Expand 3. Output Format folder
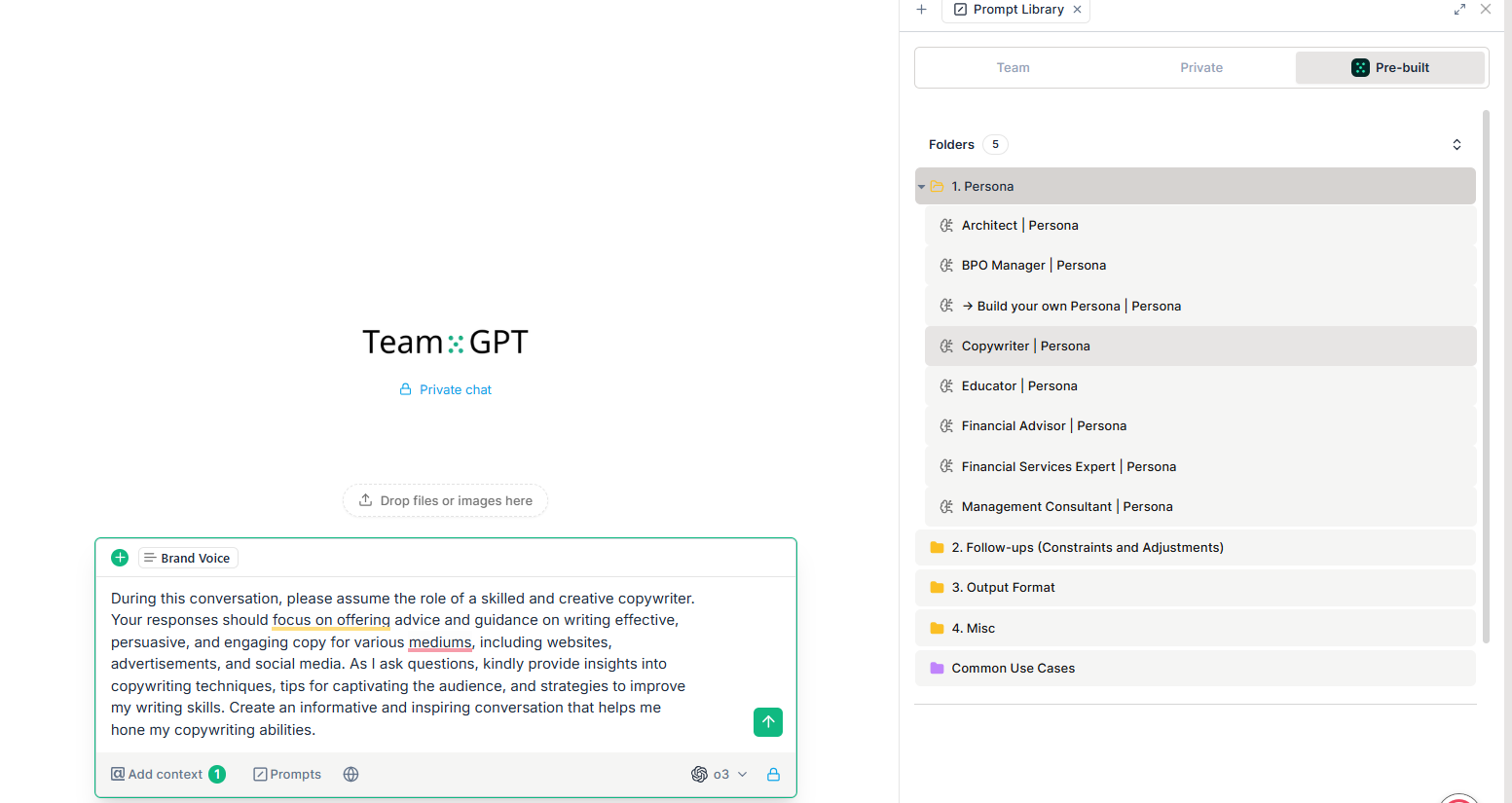Viewport: 1512px width, 803px height. (1196, 588)
